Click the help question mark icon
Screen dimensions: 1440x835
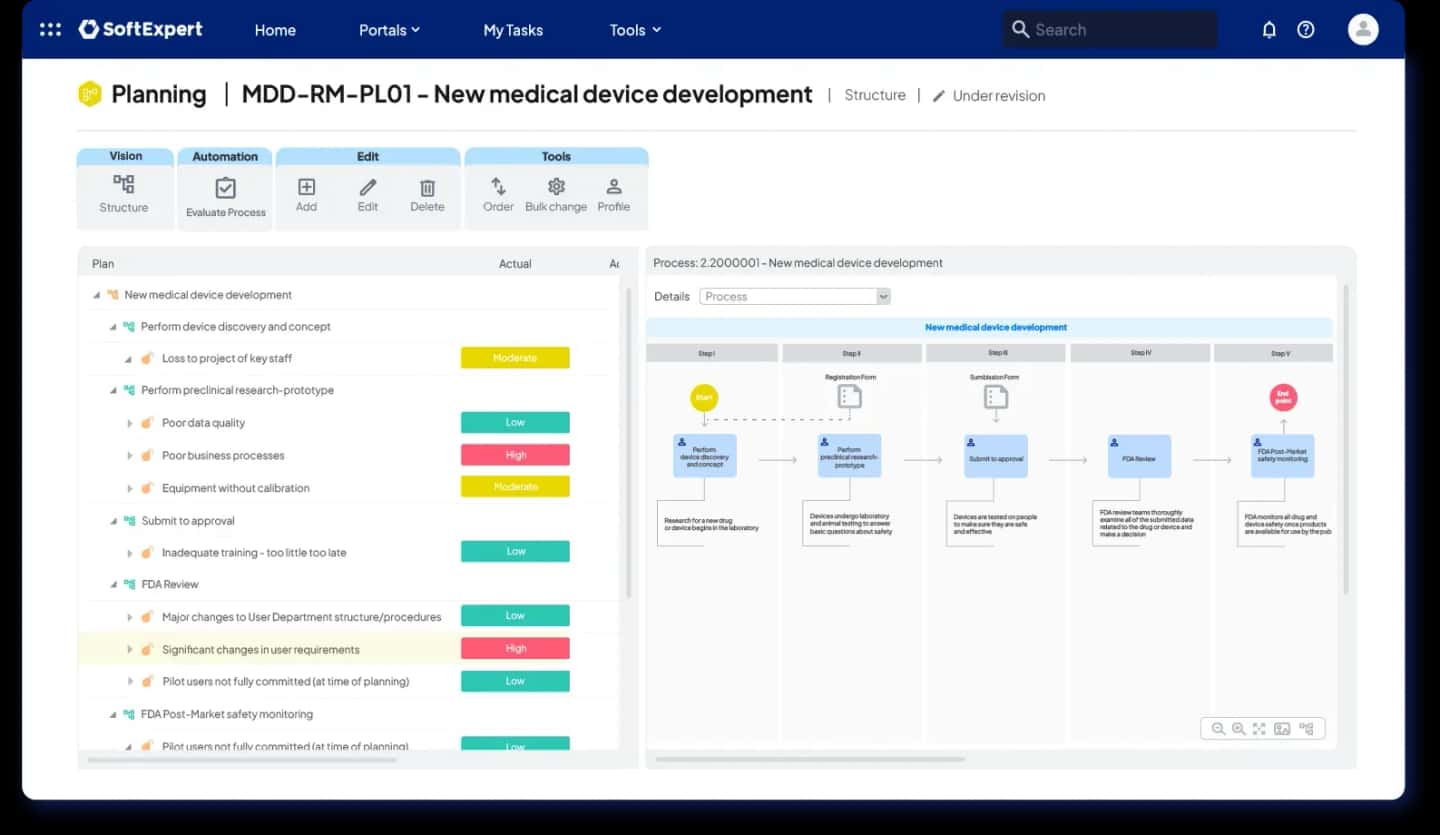click(1306, 30)
